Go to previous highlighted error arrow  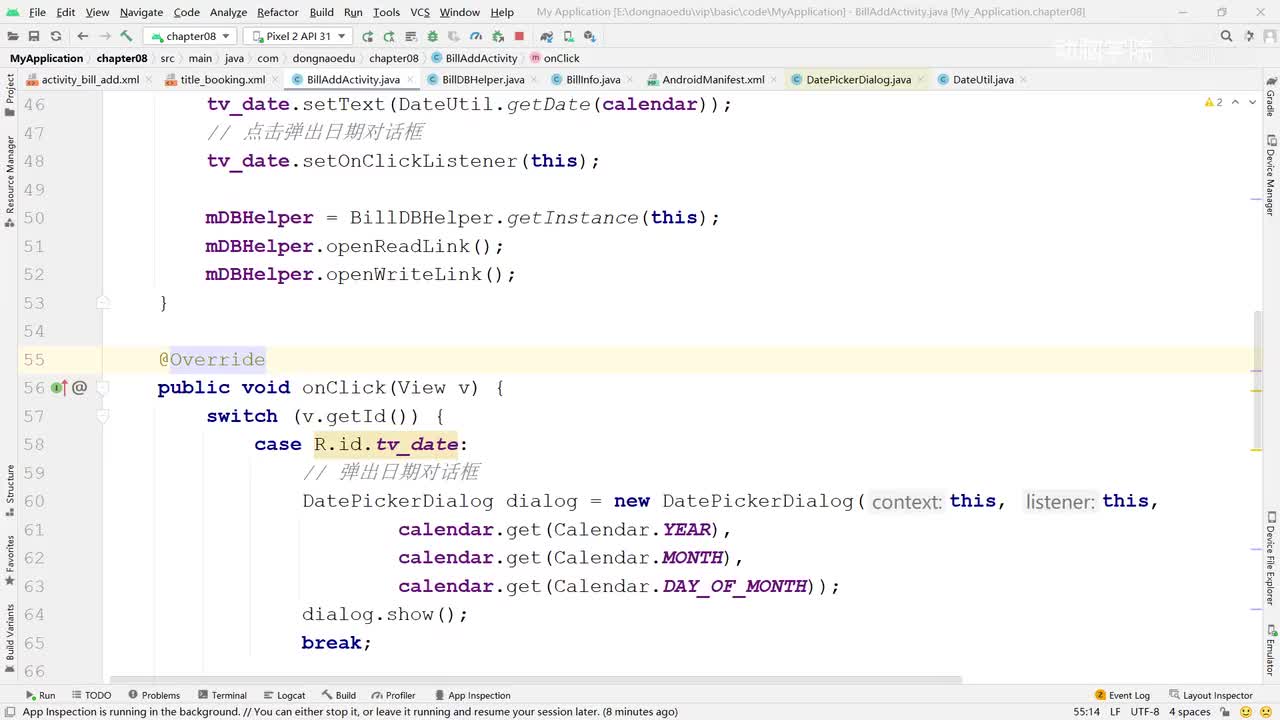click(x=1236, y=102)
